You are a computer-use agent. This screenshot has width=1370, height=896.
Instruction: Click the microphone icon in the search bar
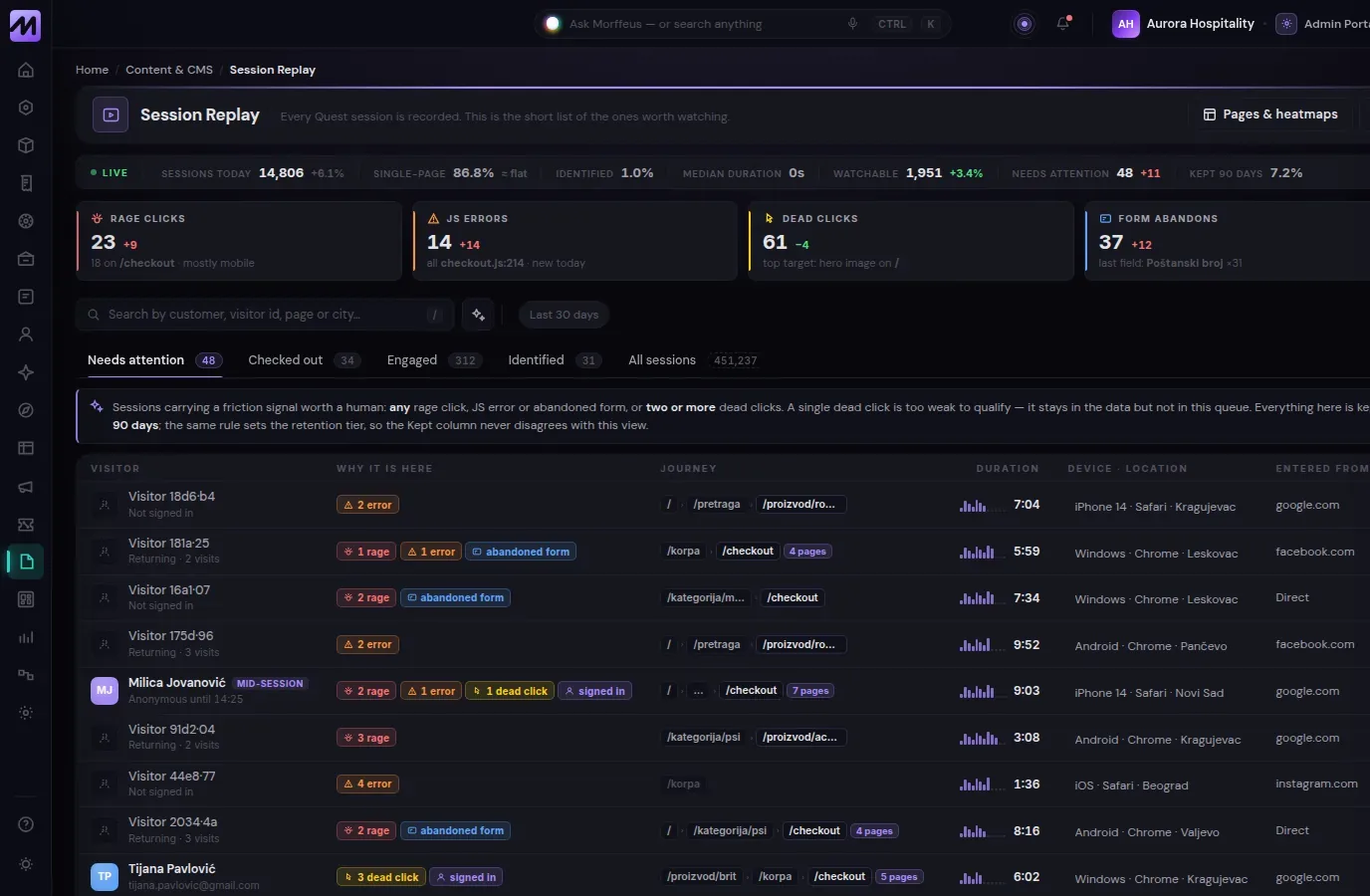(x=852, y=24)
